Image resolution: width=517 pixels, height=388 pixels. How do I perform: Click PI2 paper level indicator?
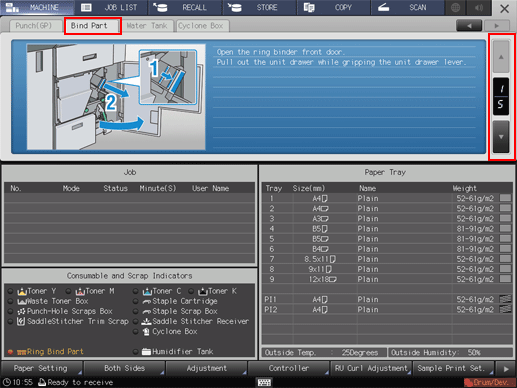(505, 309)
